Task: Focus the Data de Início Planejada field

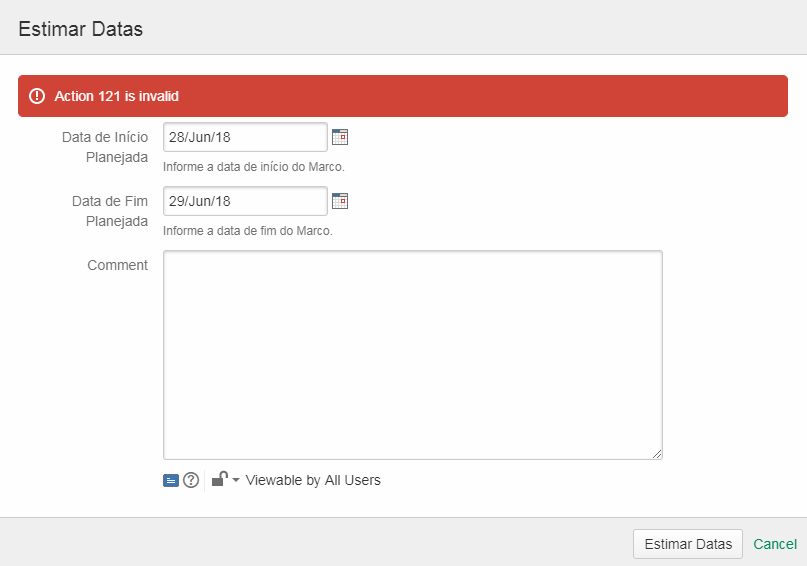Action: click(245, 137)
